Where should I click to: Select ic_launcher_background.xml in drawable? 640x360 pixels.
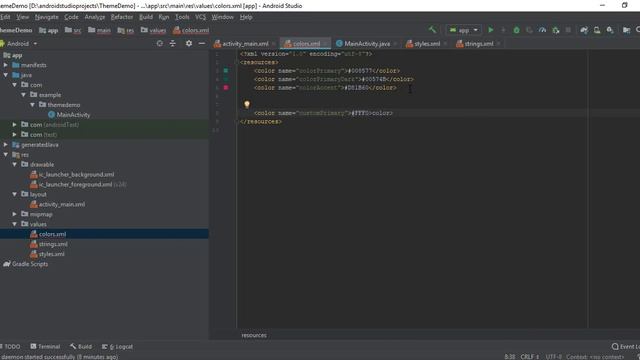coord(72,174)
